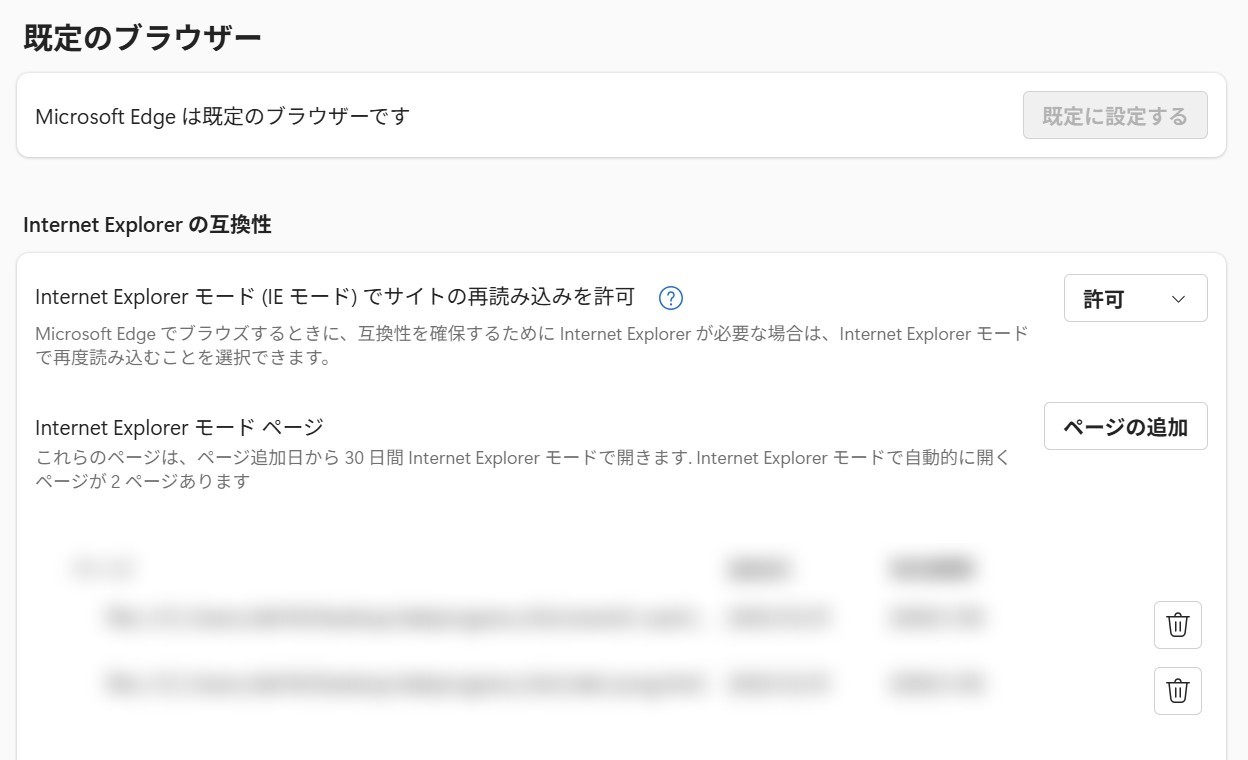Click the second row's added date value
The image size is (1248, 760).
click(x=779, y=685)
